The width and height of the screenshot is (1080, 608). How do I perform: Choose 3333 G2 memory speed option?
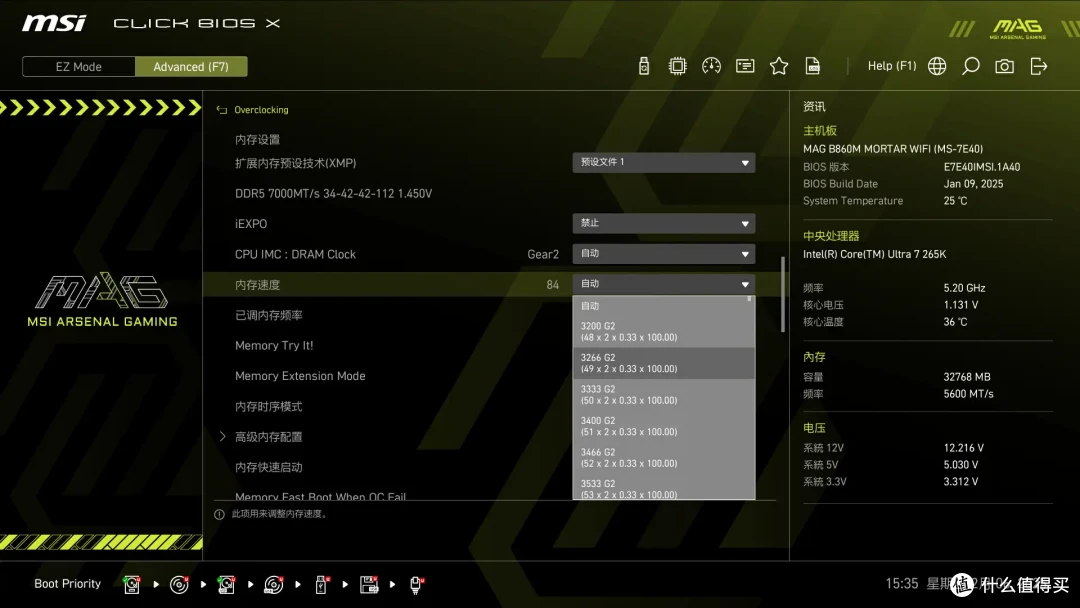click(663, 395)
